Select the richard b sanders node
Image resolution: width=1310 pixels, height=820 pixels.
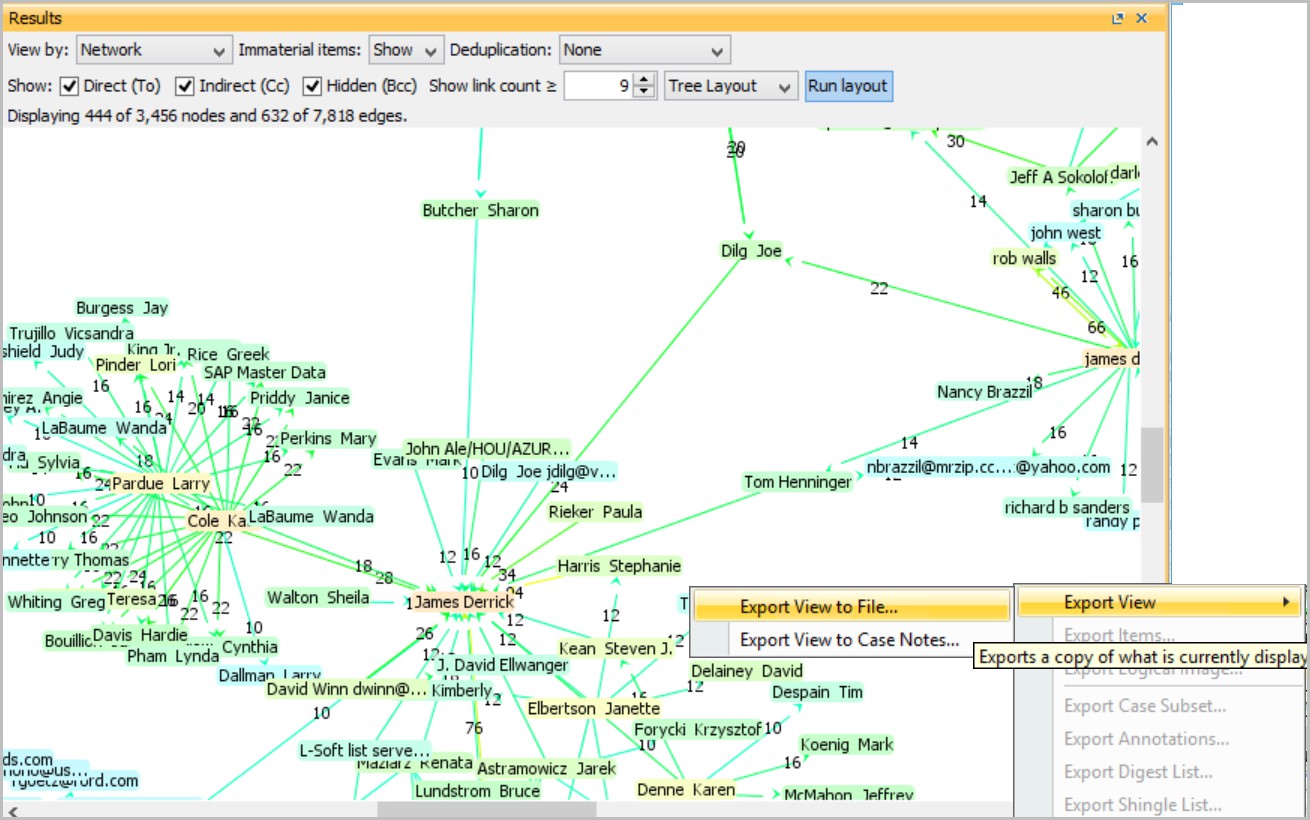1067,507
